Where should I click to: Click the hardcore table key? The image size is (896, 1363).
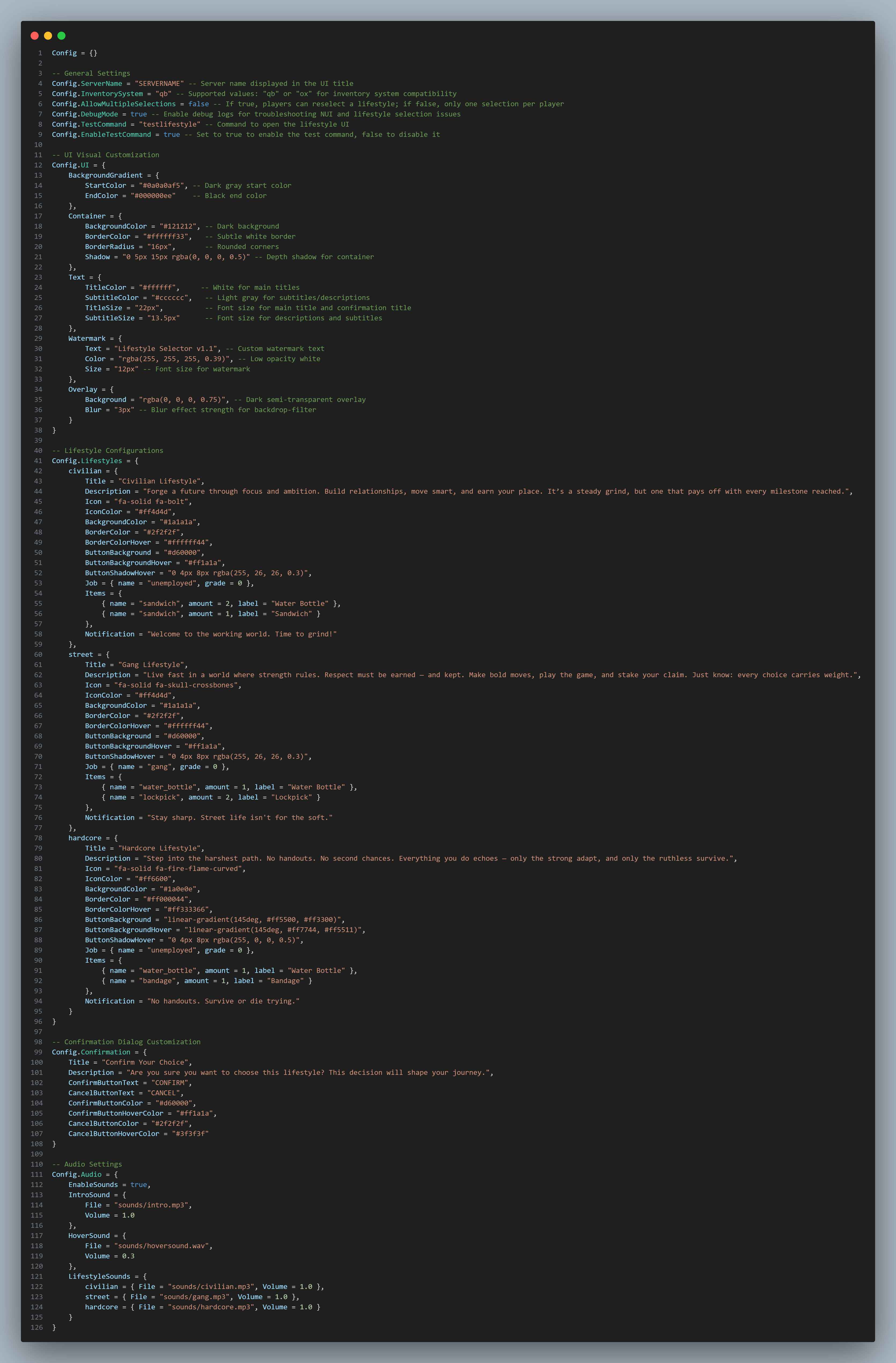pyautogui.click(x=85, y=838)
